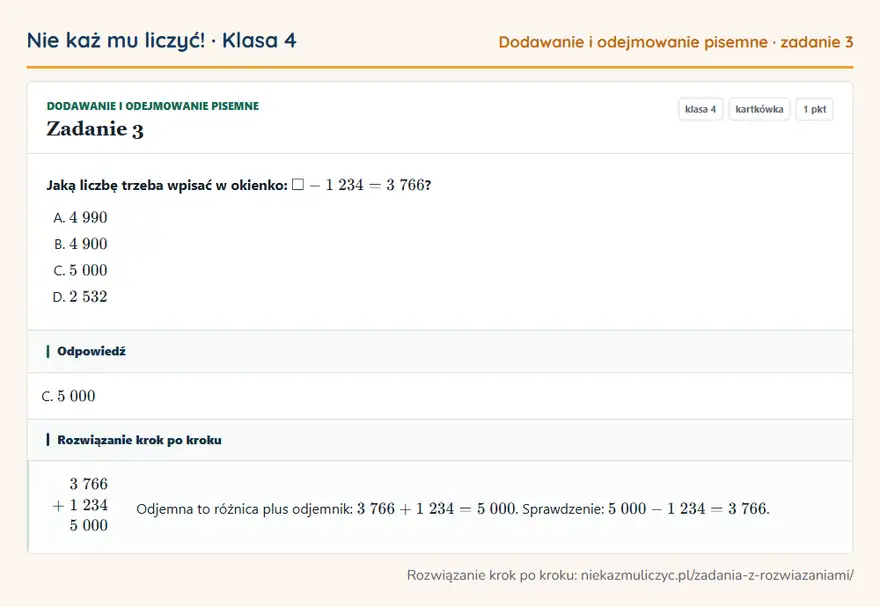Click the '1 pkt' tag
880x607 pixels.
click(814, 109)
